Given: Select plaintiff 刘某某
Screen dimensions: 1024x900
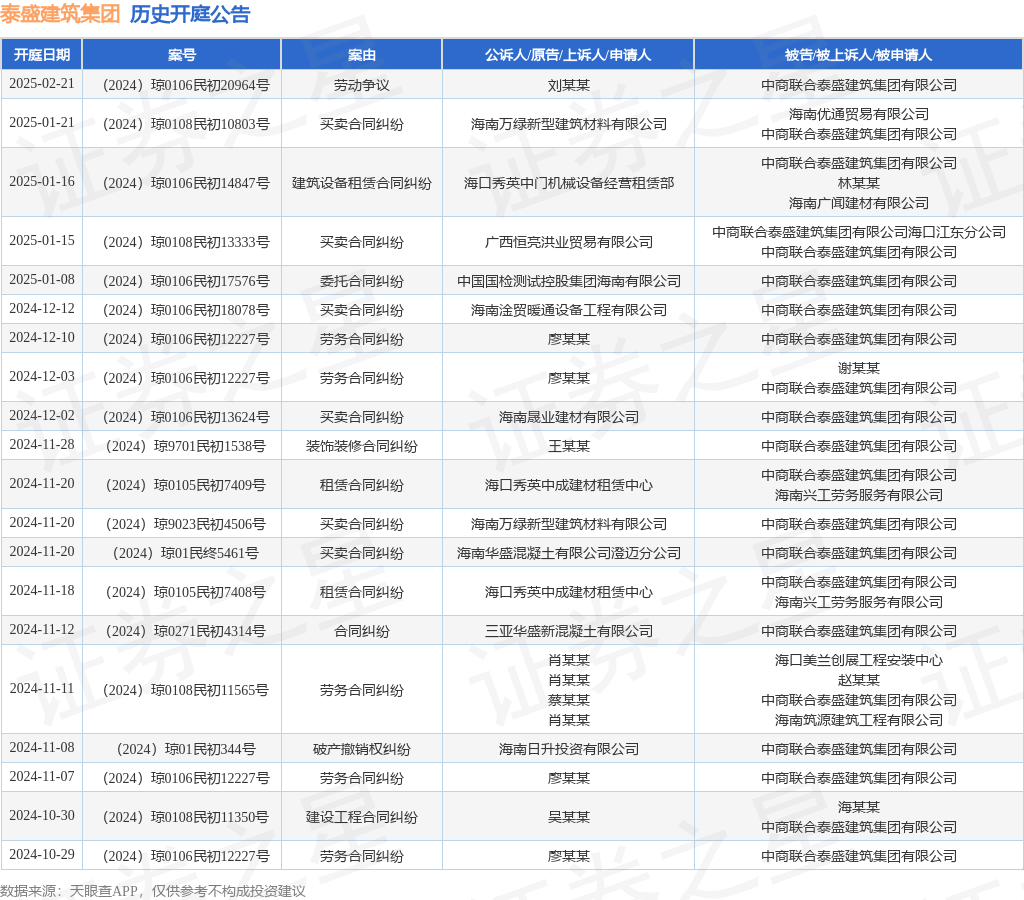Looking at the screenshot, I should pyautogui.click(x=568, y=86).
